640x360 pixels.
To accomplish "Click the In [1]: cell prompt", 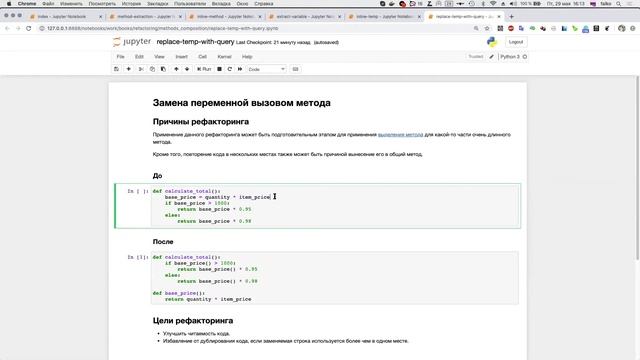I will 138,257.
